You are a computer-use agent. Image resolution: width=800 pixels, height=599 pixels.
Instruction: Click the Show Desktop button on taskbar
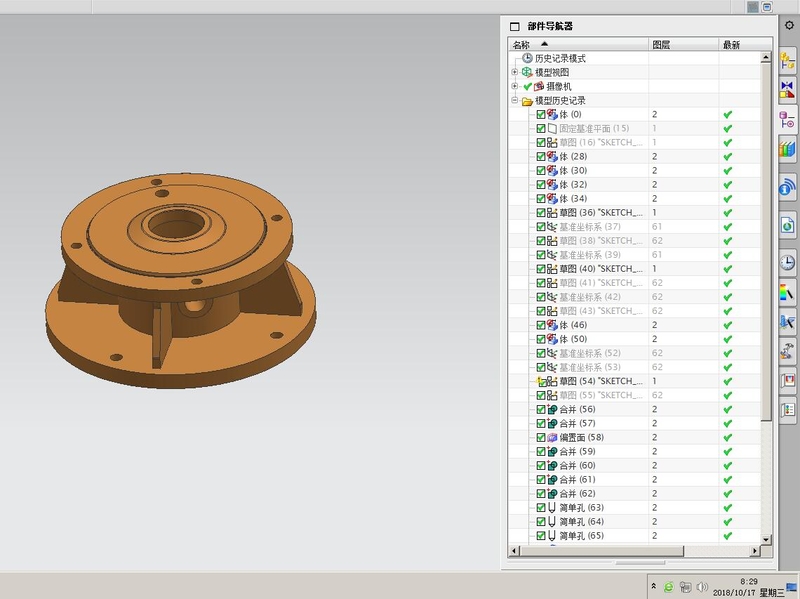[792, 587]
